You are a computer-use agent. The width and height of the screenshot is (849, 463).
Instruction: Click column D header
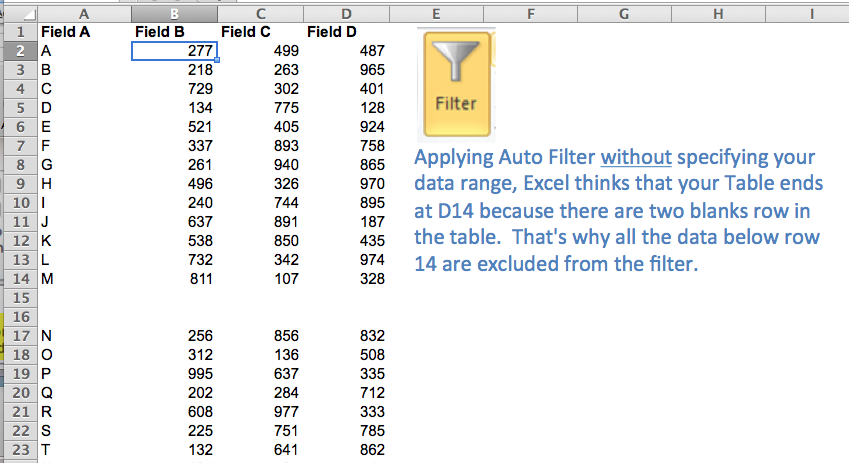(347, 13)
